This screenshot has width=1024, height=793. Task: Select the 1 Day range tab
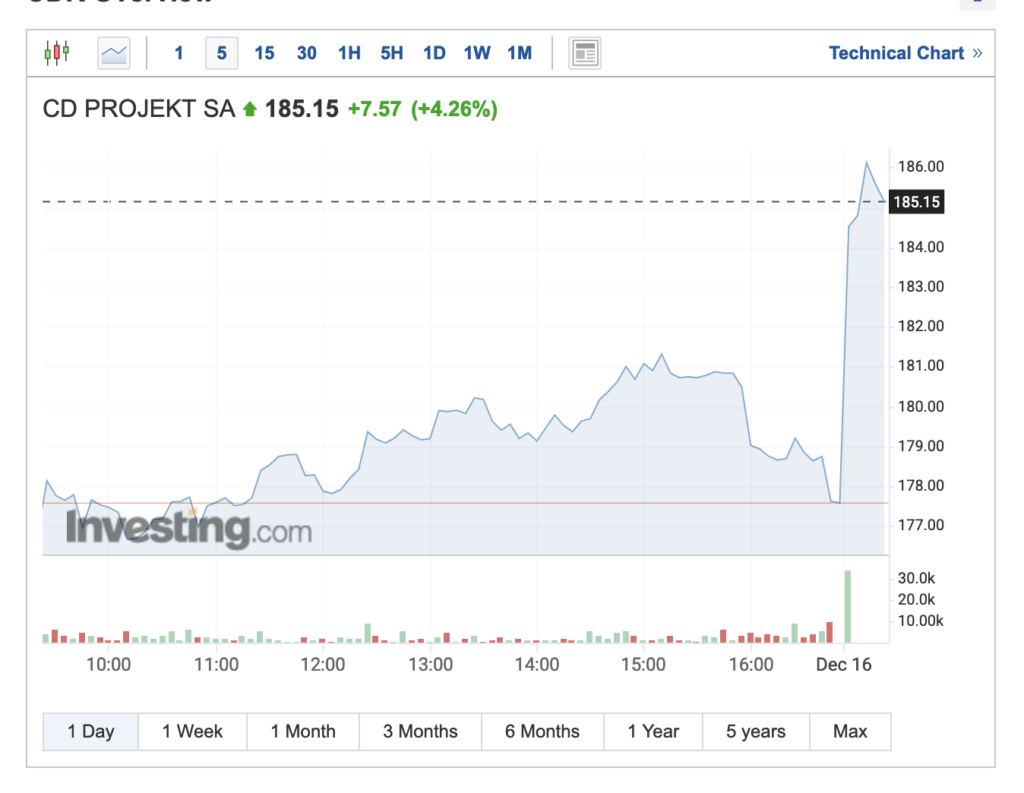click(91, 732)
